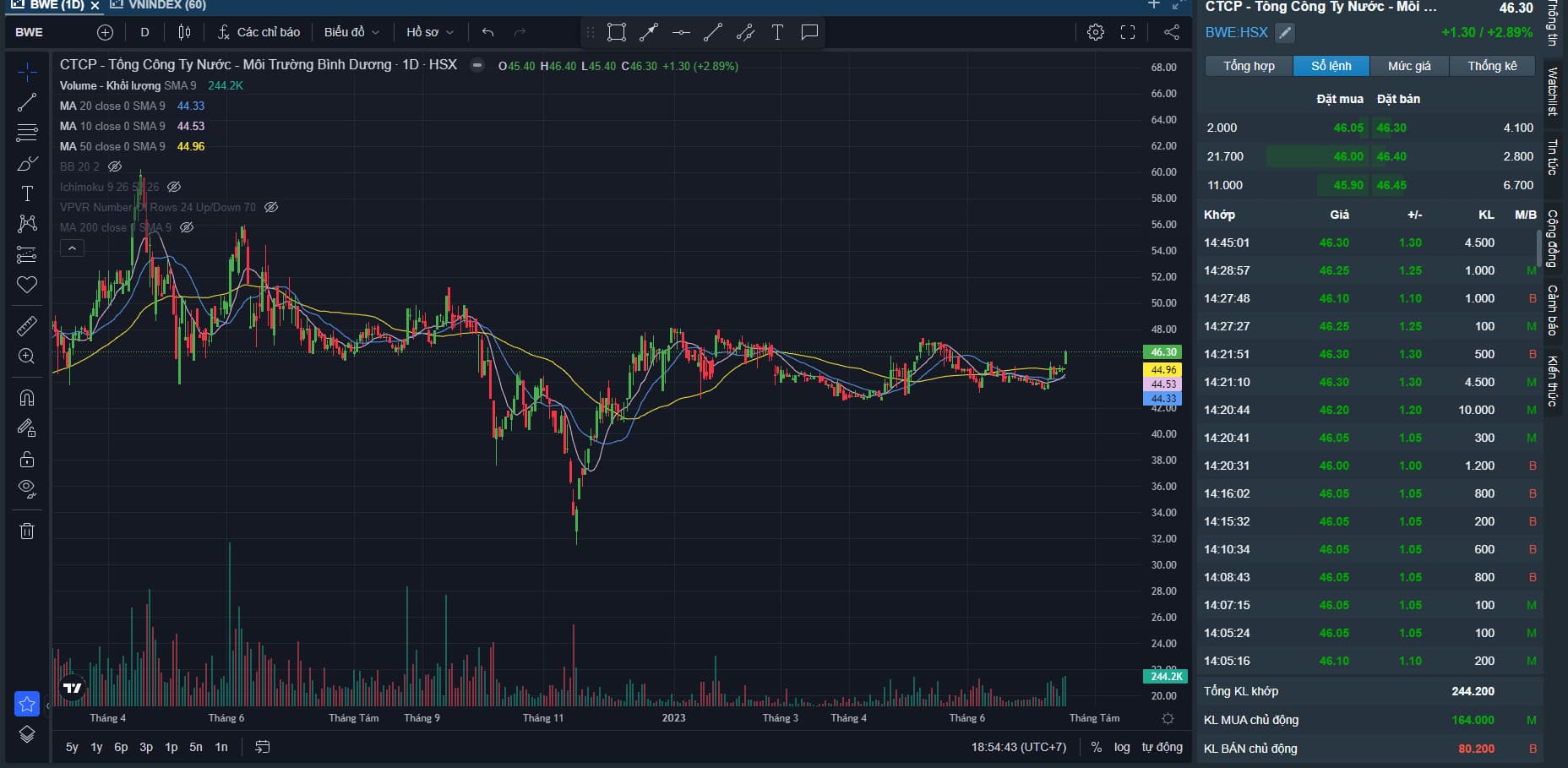Toggle tự động auto scale
The height and width of the screenshot is (768, 1568).
pos(1162,747)
